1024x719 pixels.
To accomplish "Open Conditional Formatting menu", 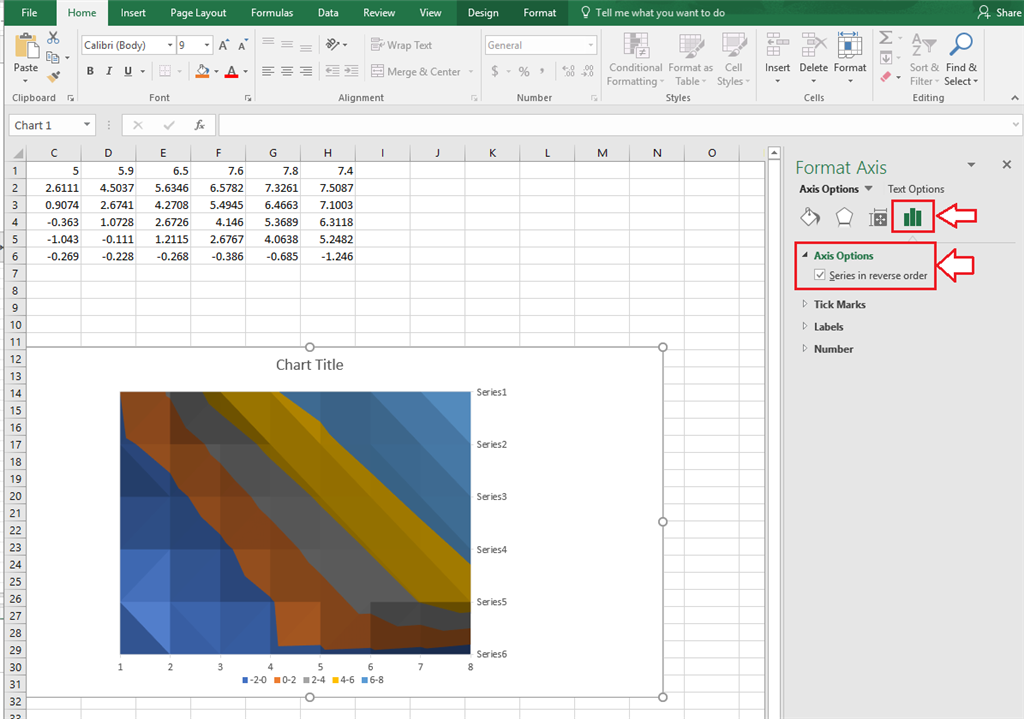I will (x=635, y=59).
